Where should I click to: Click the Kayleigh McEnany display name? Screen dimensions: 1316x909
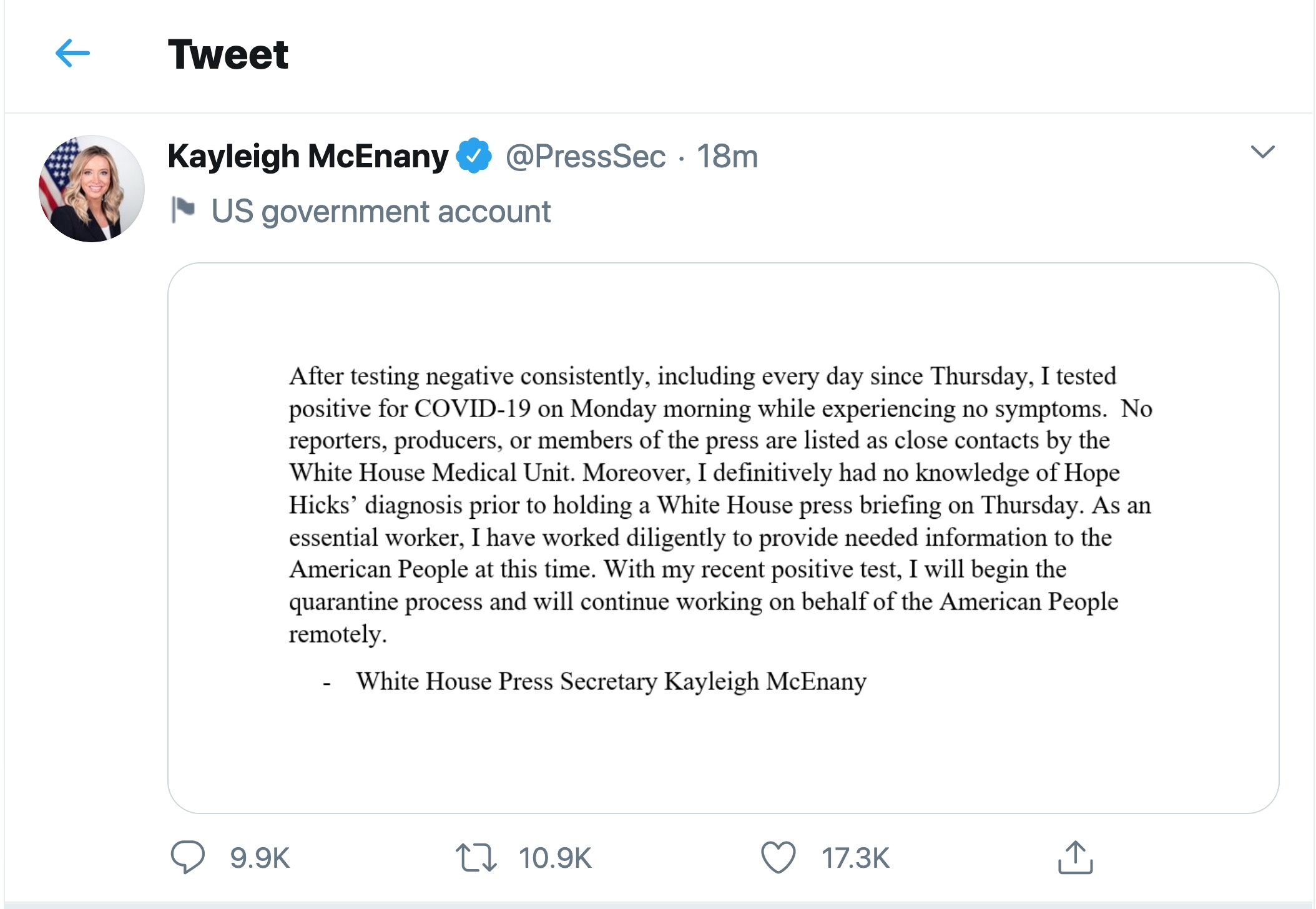(308, 156)
